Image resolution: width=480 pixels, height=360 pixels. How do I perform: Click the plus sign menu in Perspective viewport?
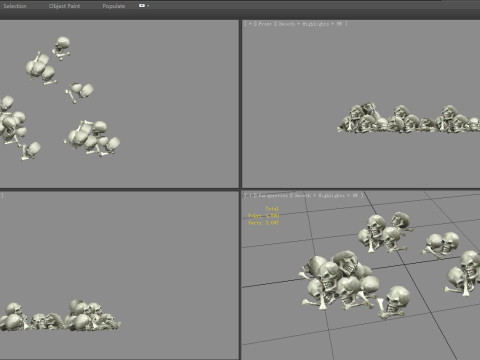[251, 195]
